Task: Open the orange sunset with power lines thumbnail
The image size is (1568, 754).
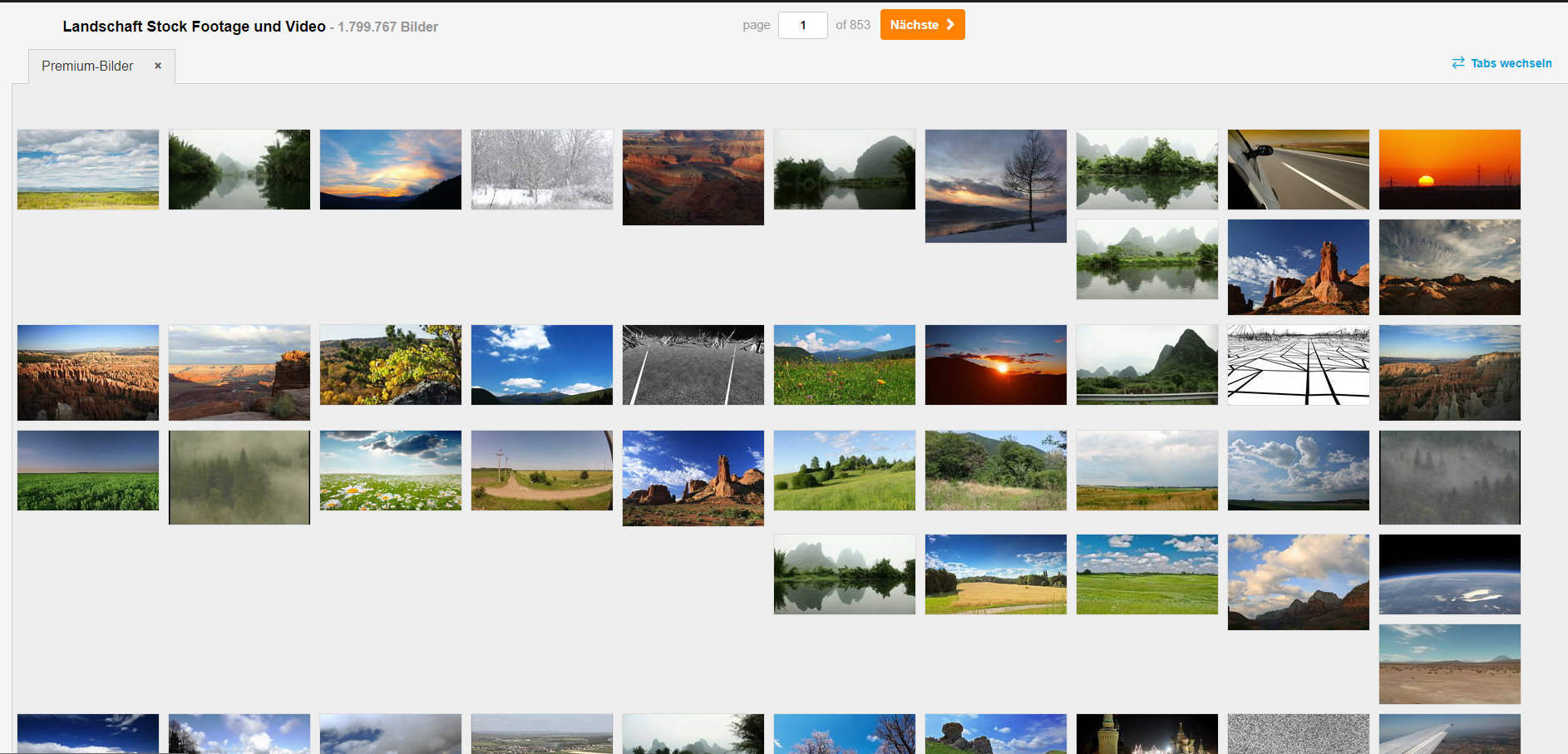Action: click(x=1450, y=170)
